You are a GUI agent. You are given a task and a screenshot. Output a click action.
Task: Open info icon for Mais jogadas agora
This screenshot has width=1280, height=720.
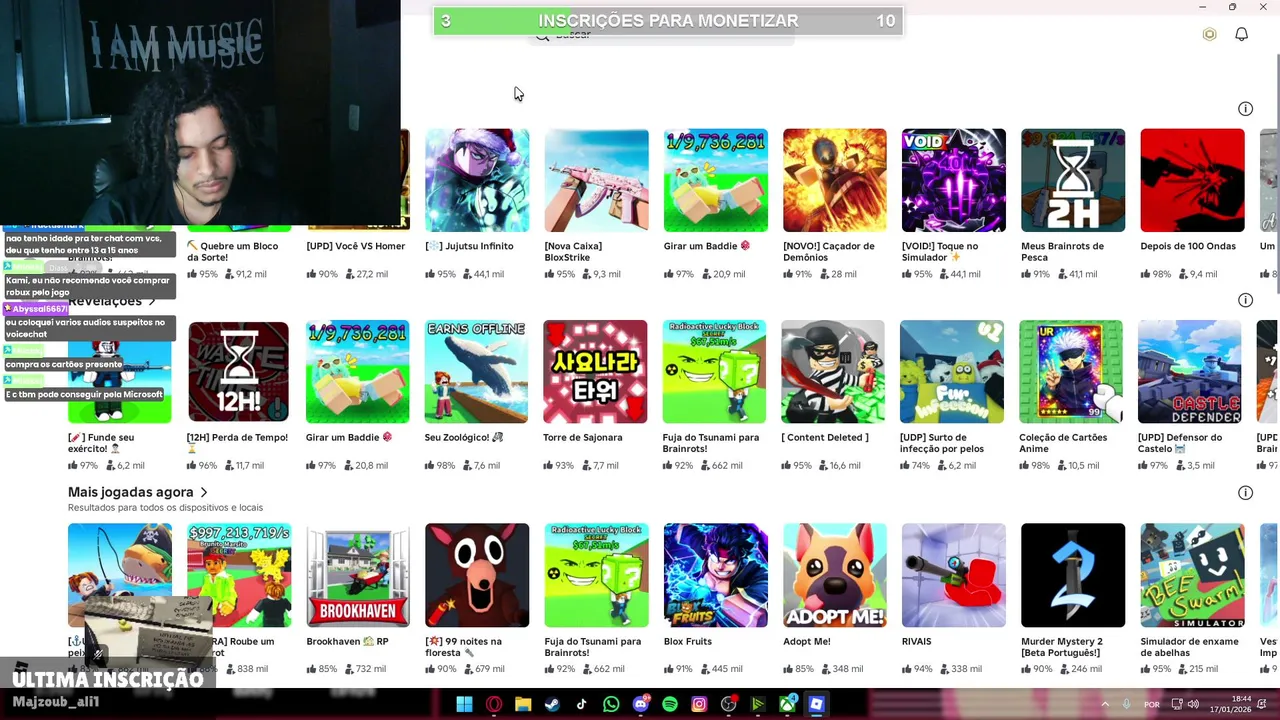pos(1245,492)
